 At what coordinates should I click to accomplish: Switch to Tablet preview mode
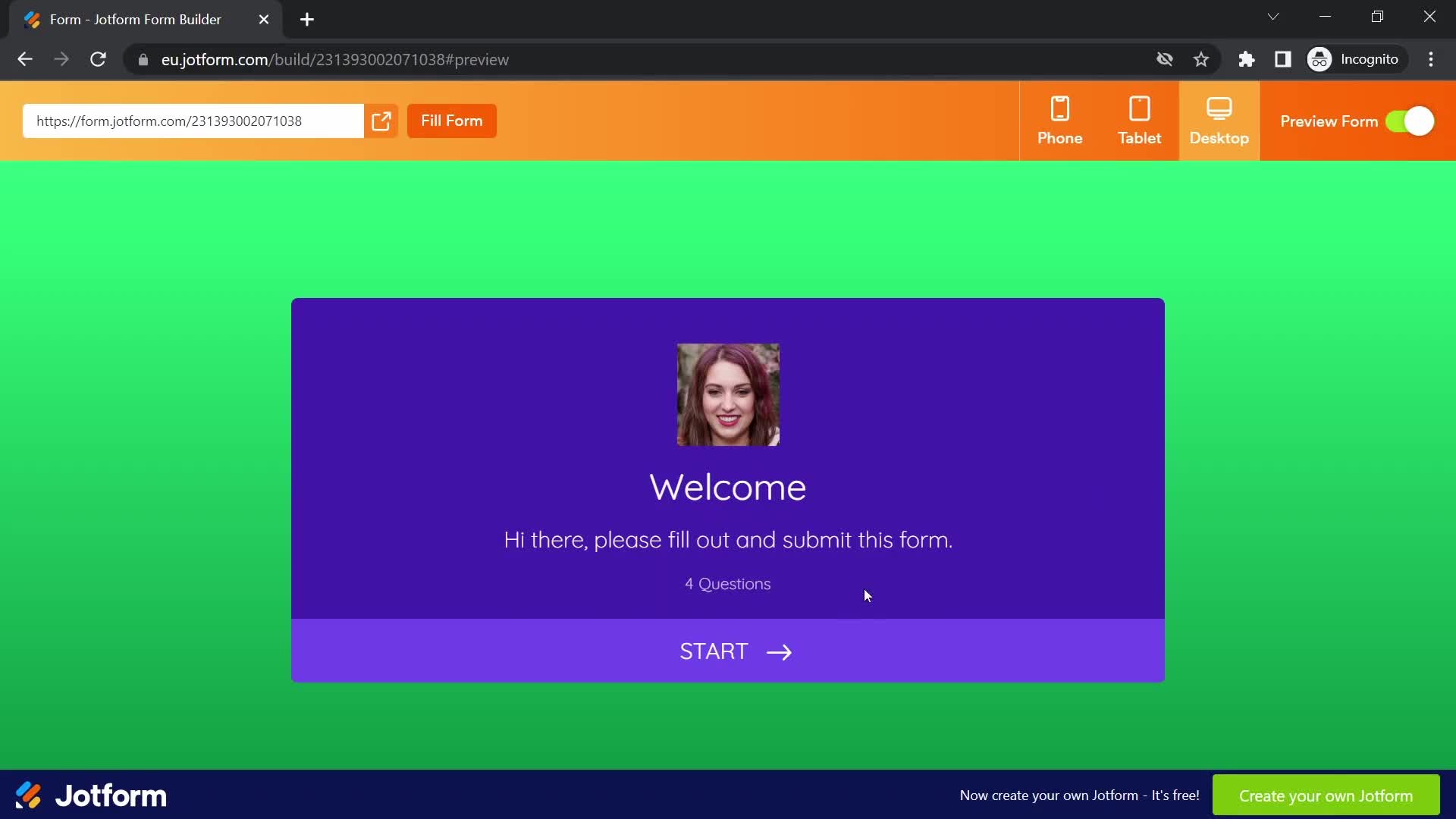pyautogui.click(x=1139, y=121)
